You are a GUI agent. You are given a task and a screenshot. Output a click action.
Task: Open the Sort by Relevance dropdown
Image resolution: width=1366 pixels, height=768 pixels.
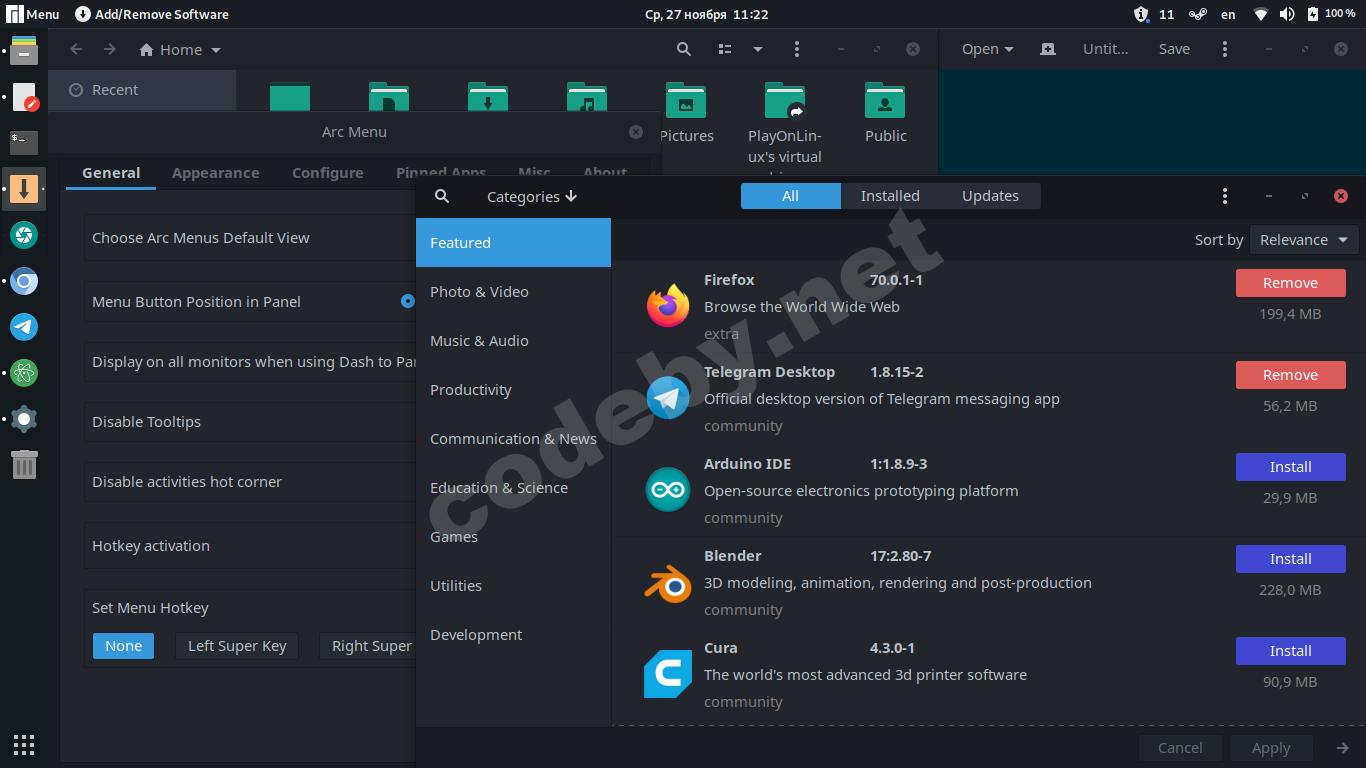pyautogui.click(x=1304, y=240)
